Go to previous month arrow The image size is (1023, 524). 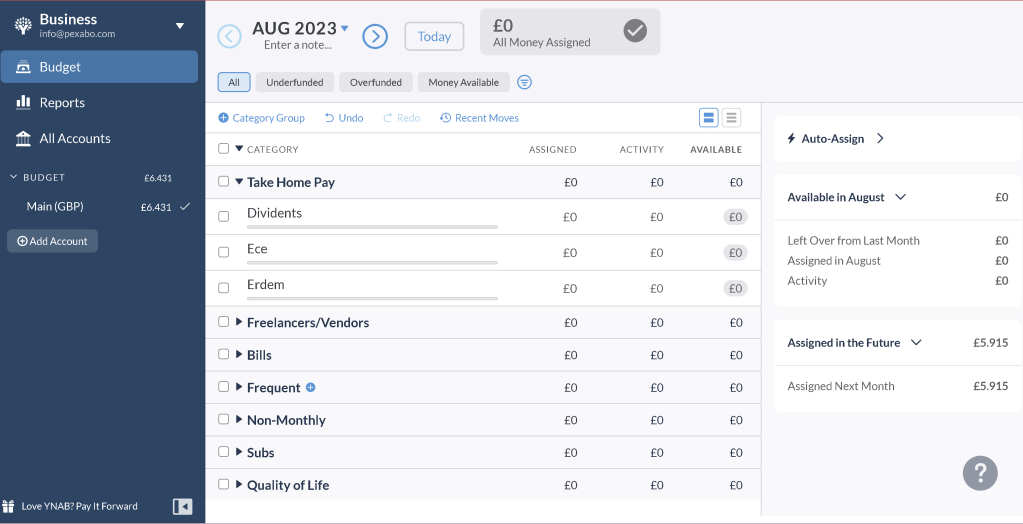coord(229,37)
